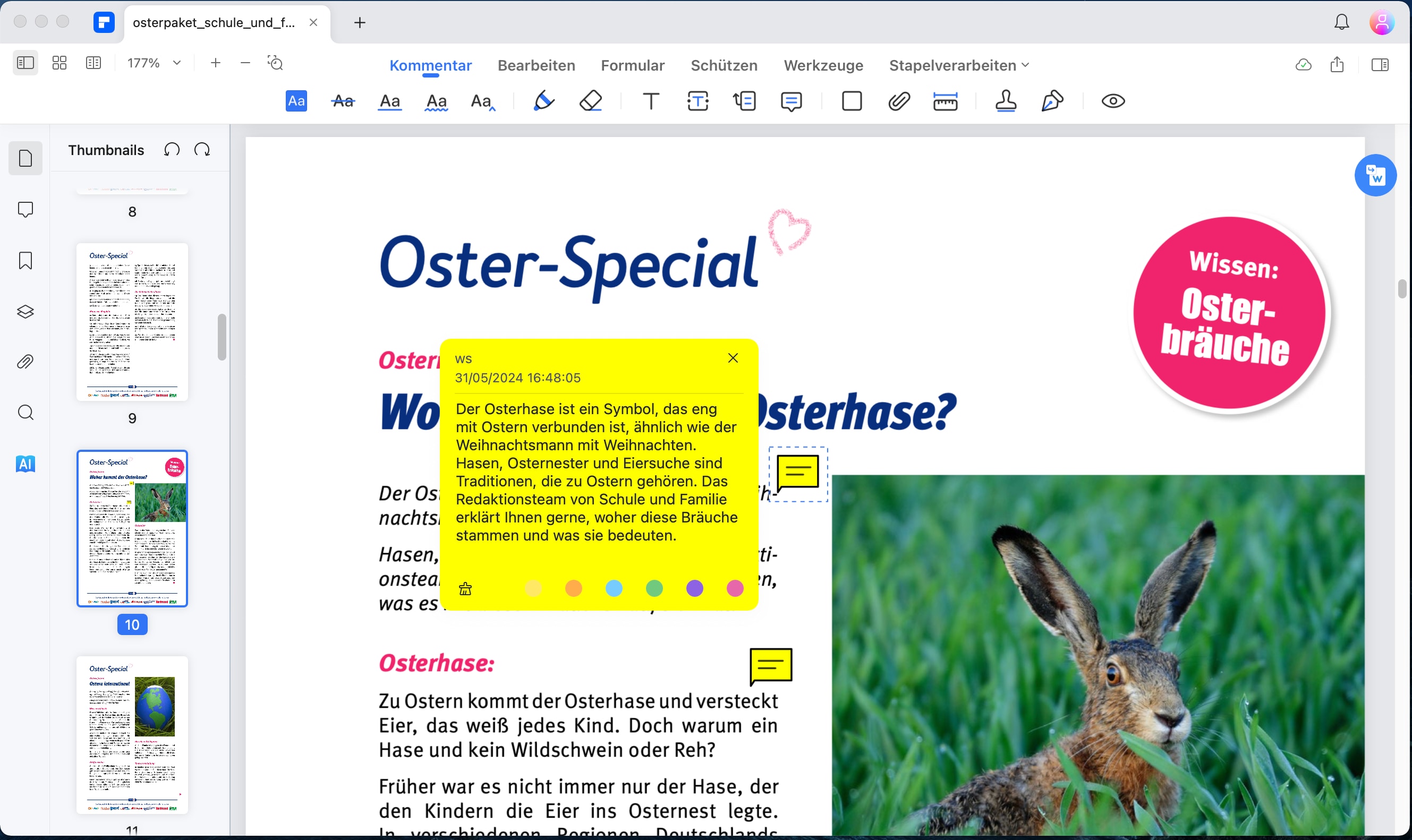Select the pencil drawing tool

(x=544, y=101)
